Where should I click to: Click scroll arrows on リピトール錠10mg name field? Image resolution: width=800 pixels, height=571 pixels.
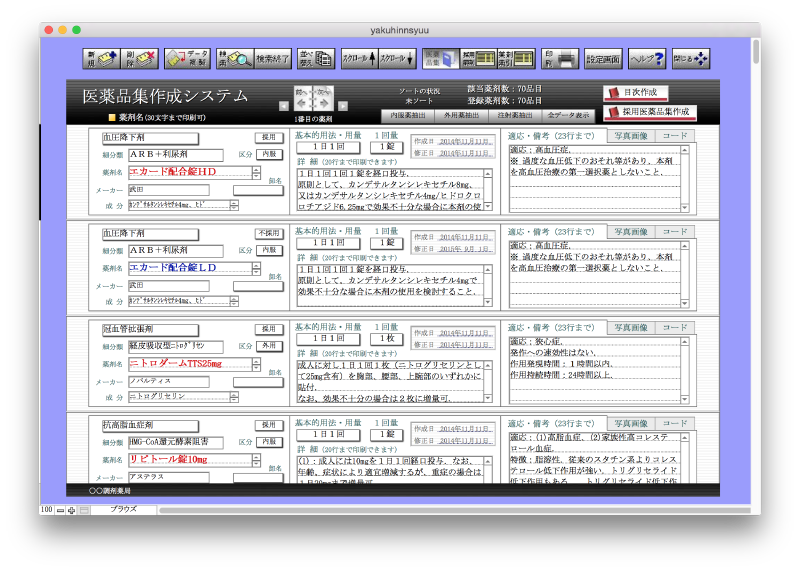pos(256,460)
